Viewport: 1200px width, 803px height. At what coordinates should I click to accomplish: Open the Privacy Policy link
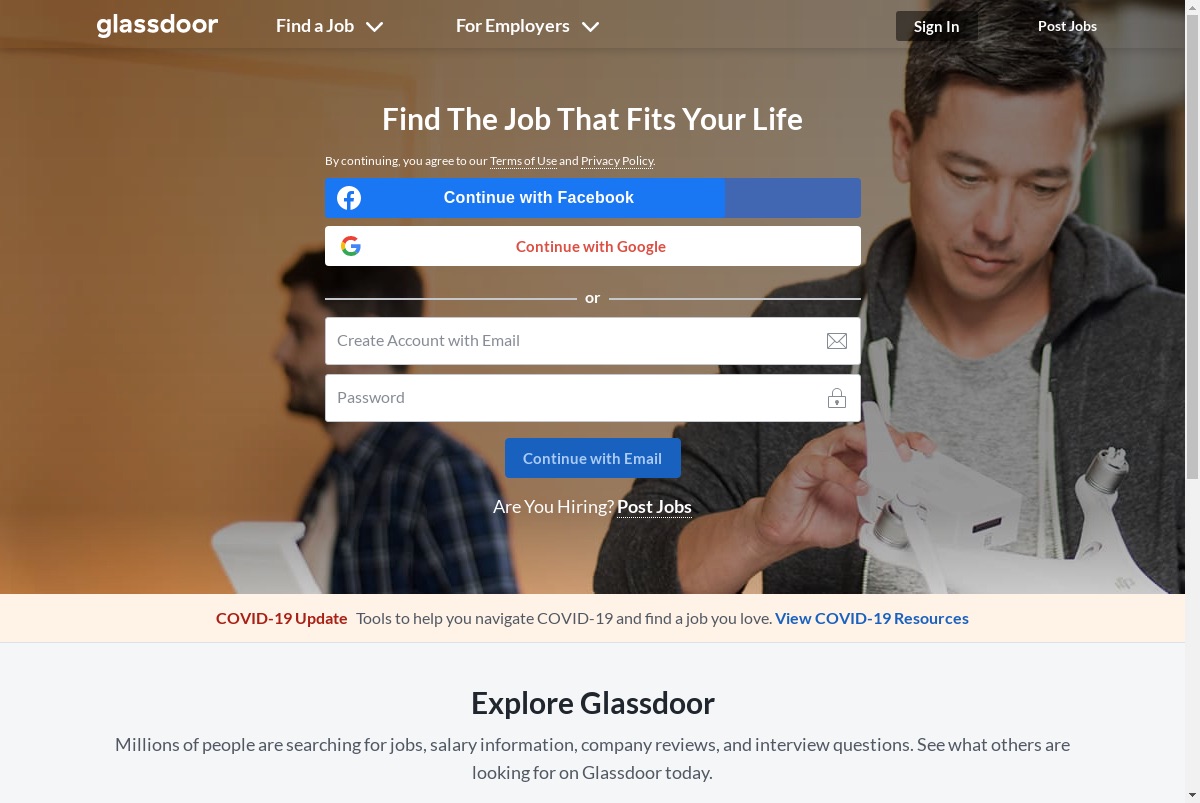(x=617, y=161)
